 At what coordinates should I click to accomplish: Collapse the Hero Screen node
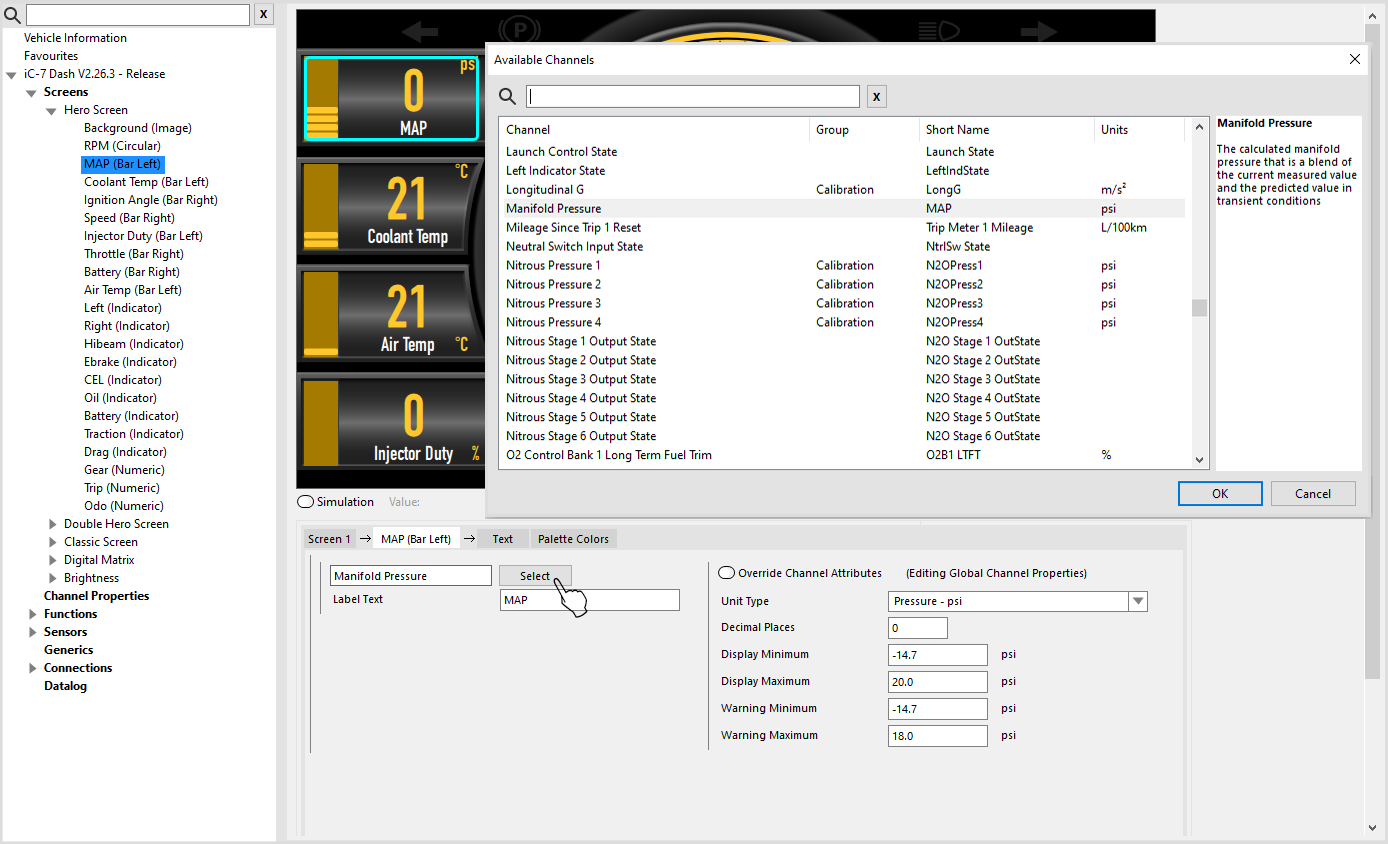[x=51, y=111]
